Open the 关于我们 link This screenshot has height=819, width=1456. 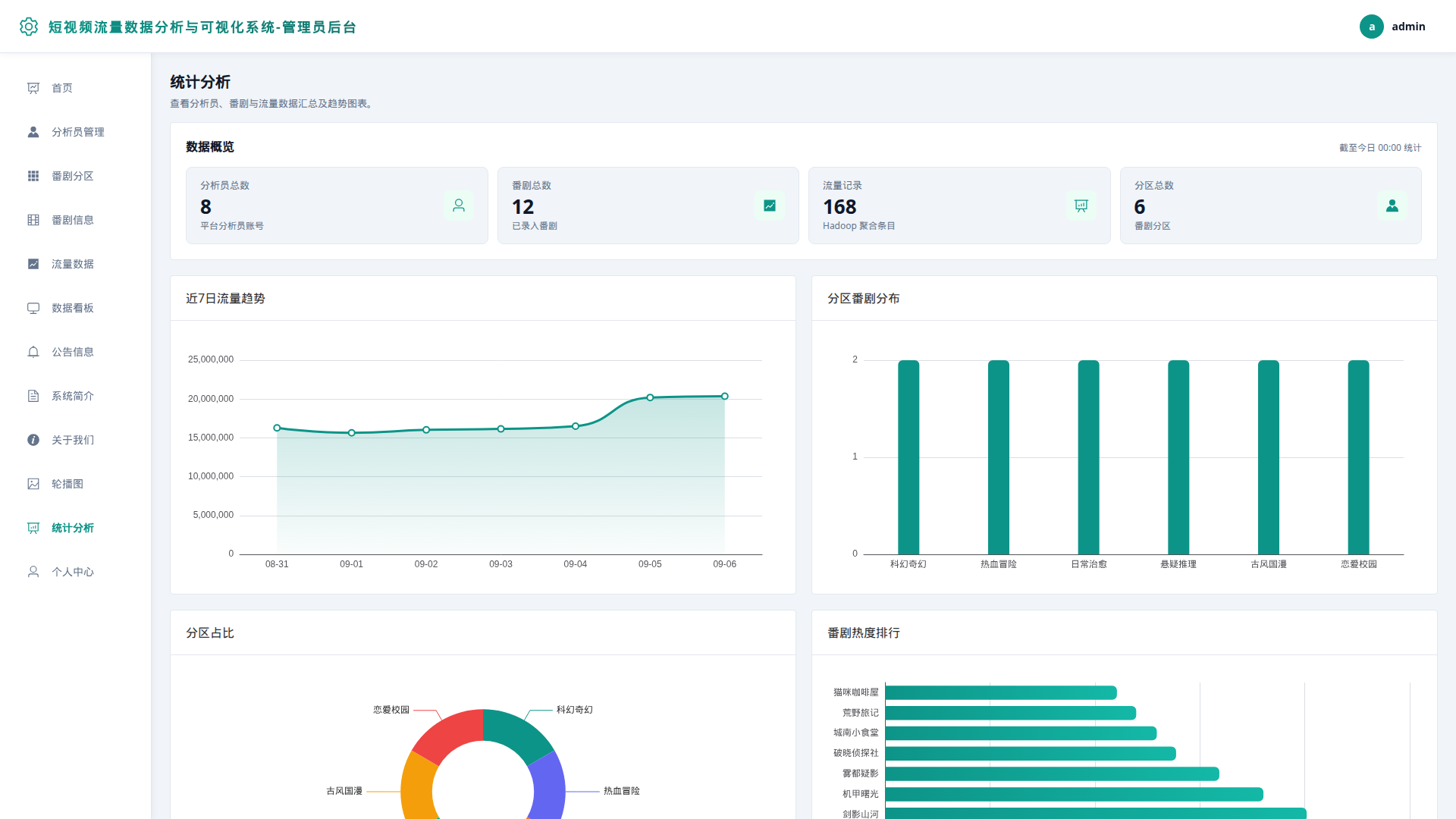[76, 440]
